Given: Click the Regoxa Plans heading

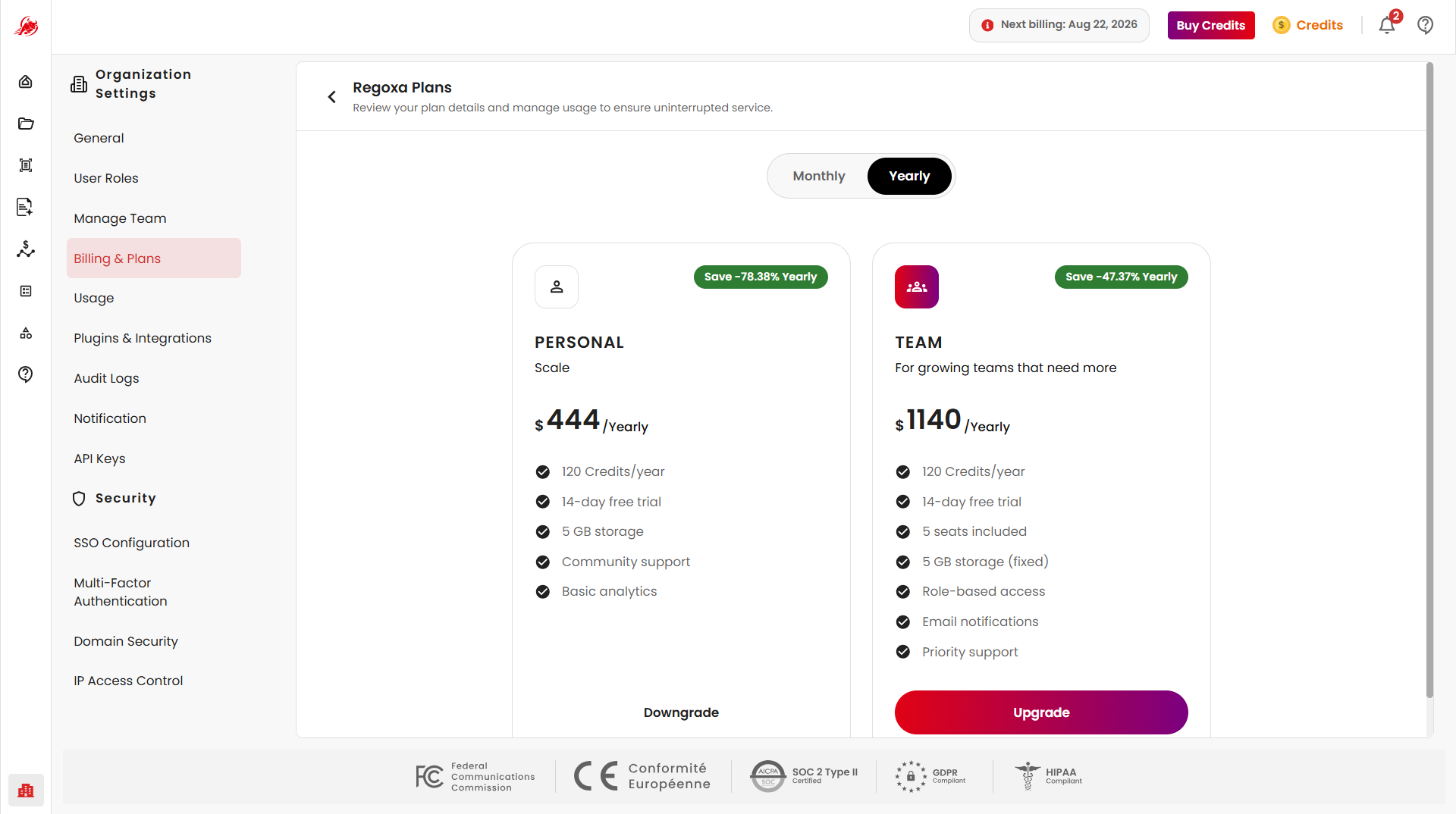Looking at the screenshot, I should (402, 87).
